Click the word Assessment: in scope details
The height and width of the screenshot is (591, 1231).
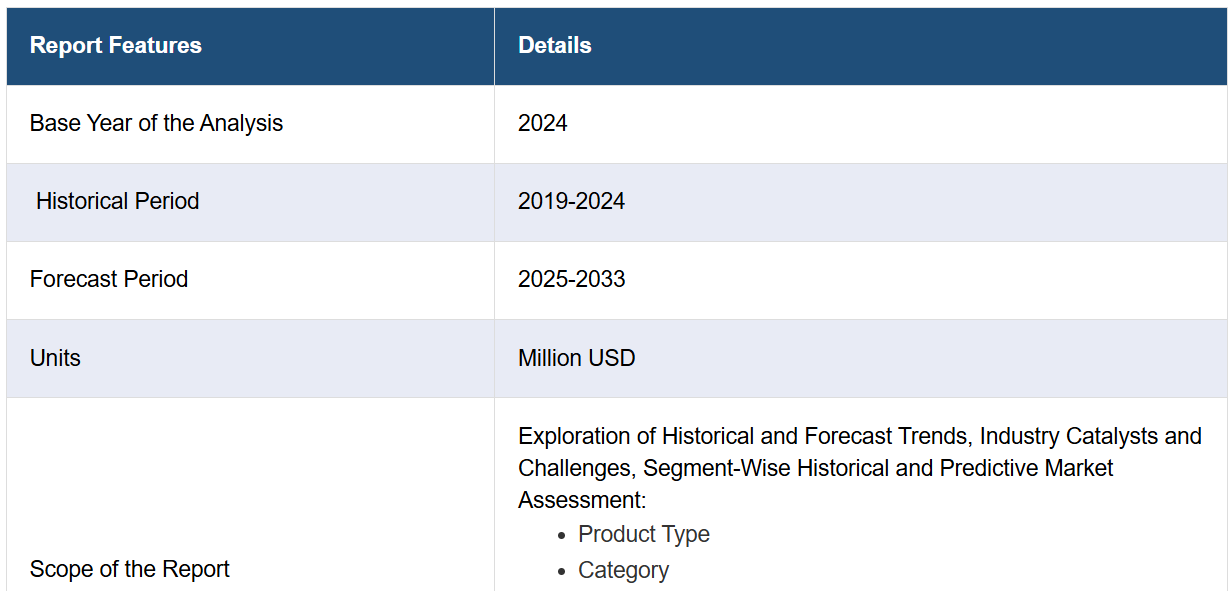[x=582, y=499]
